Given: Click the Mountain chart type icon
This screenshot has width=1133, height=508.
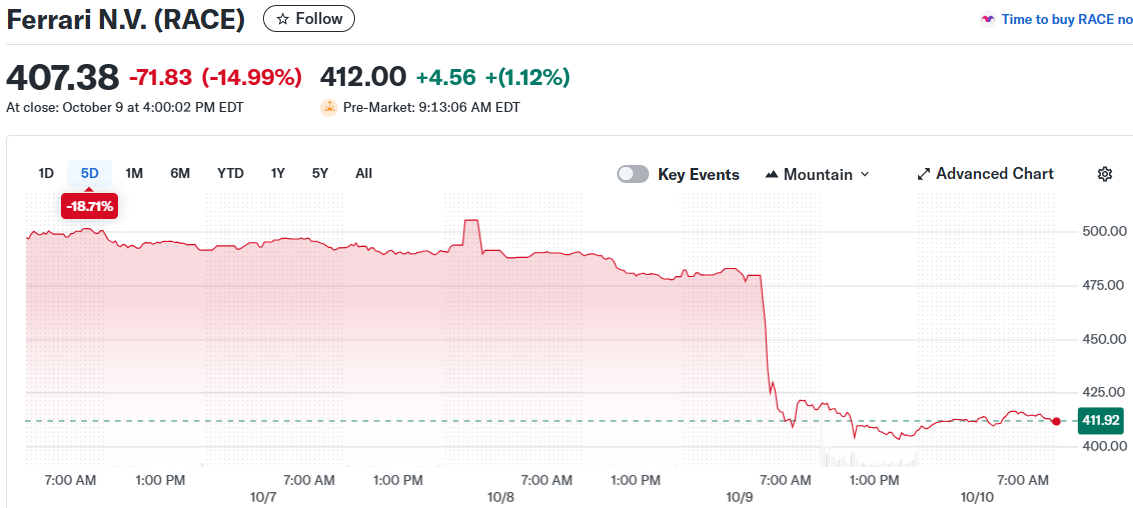Looking at the screenshot, I should point(771,174).
